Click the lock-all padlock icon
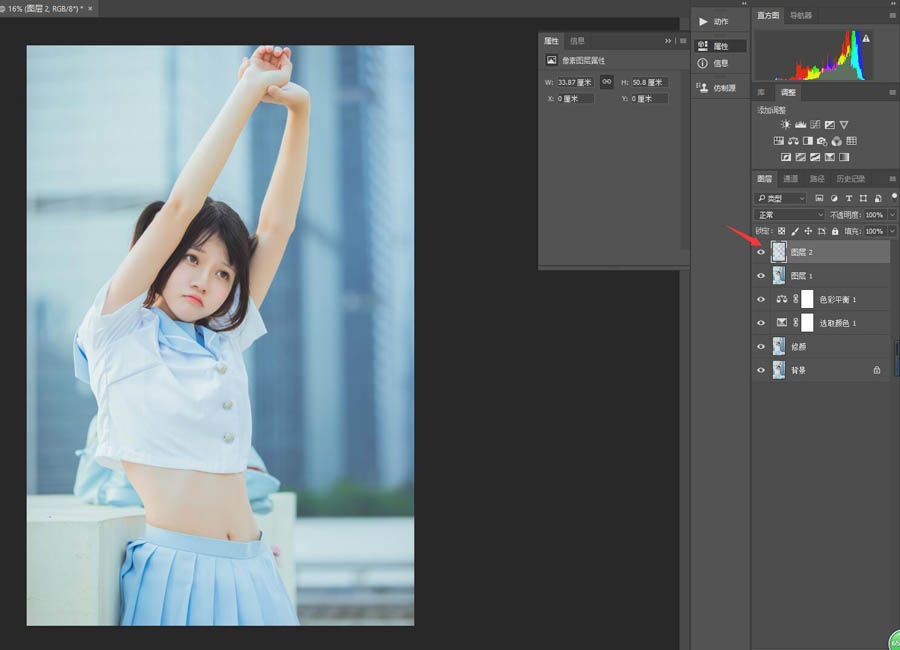Image resolution: width=900 pixels, height=650 pixels. coord(835,231)
